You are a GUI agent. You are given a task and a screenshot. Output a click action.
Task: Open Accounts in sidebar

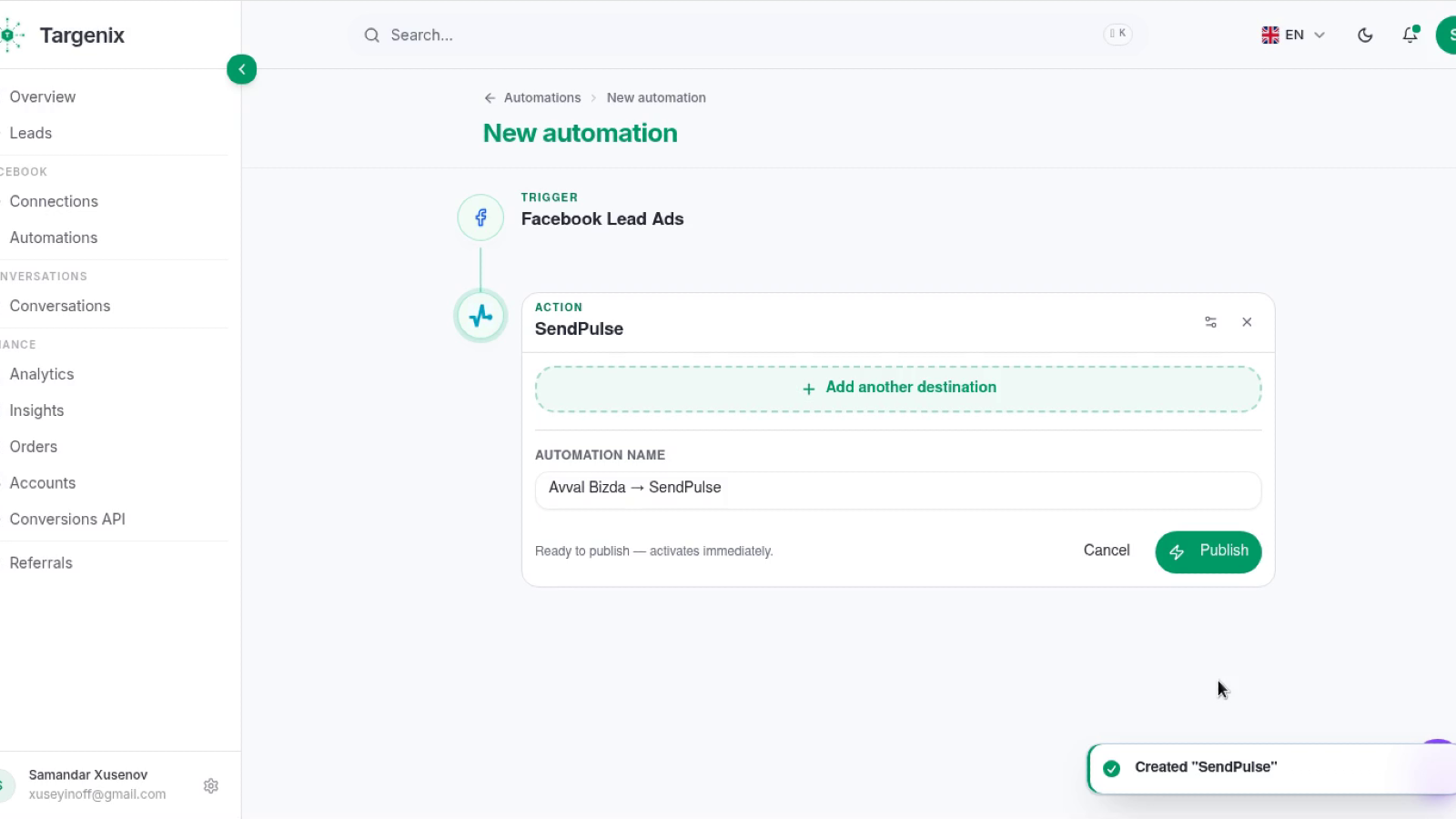point(43,483)
